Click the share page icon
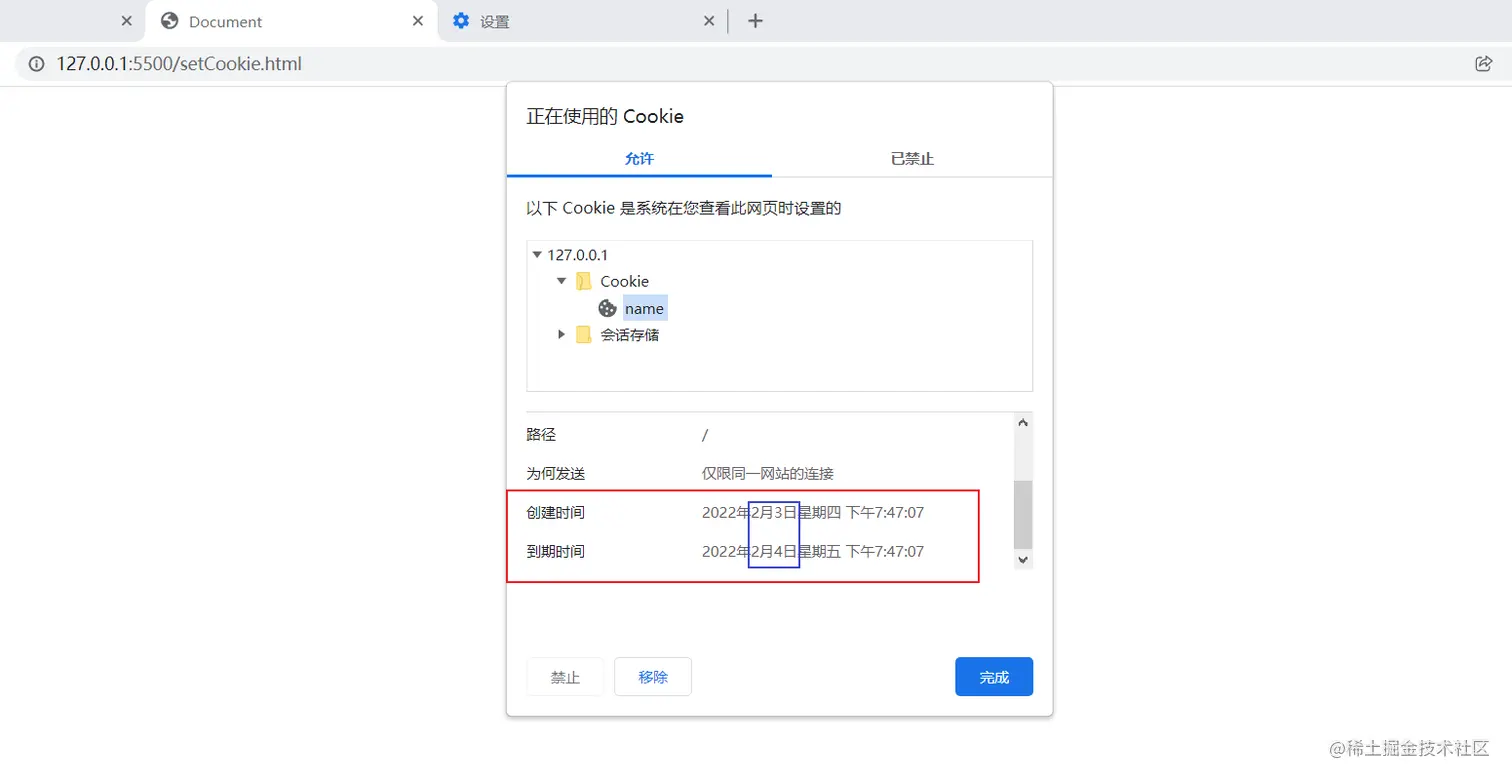This screenshot has height=781, width=1512. 1484,63
